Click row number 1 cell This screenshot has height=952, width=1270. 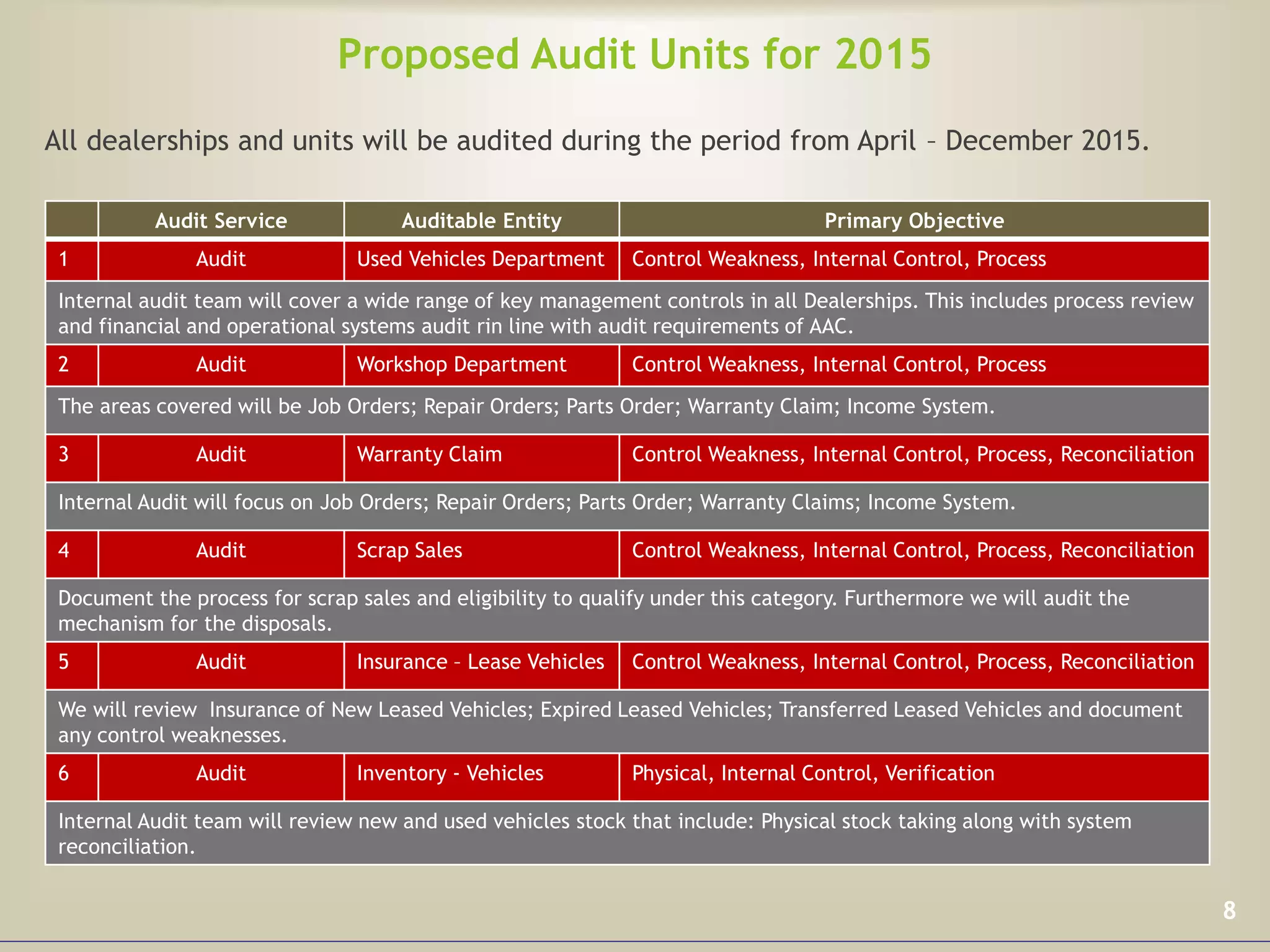(71, 260)
